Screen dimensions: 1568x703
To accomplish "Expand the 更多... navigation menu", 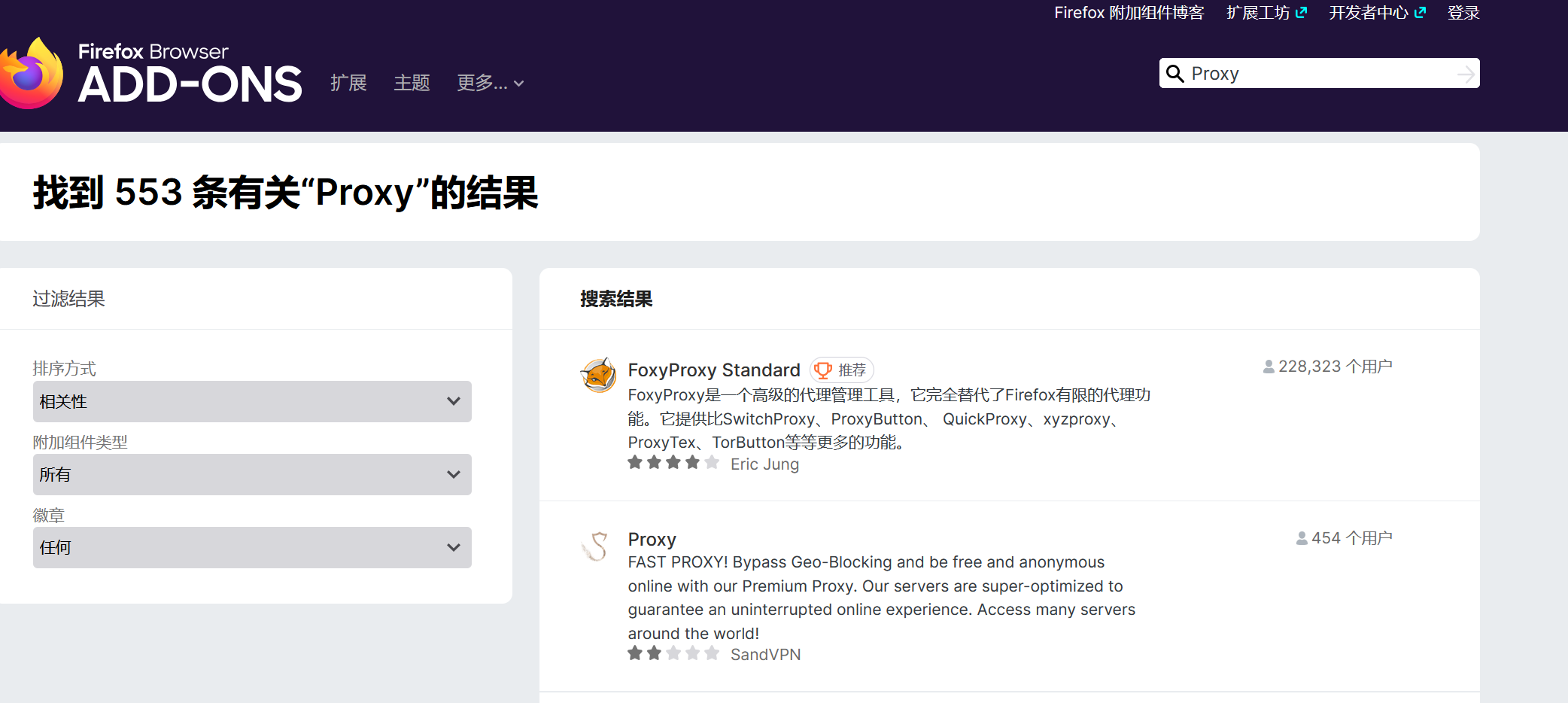I will (x=491, y=83).
